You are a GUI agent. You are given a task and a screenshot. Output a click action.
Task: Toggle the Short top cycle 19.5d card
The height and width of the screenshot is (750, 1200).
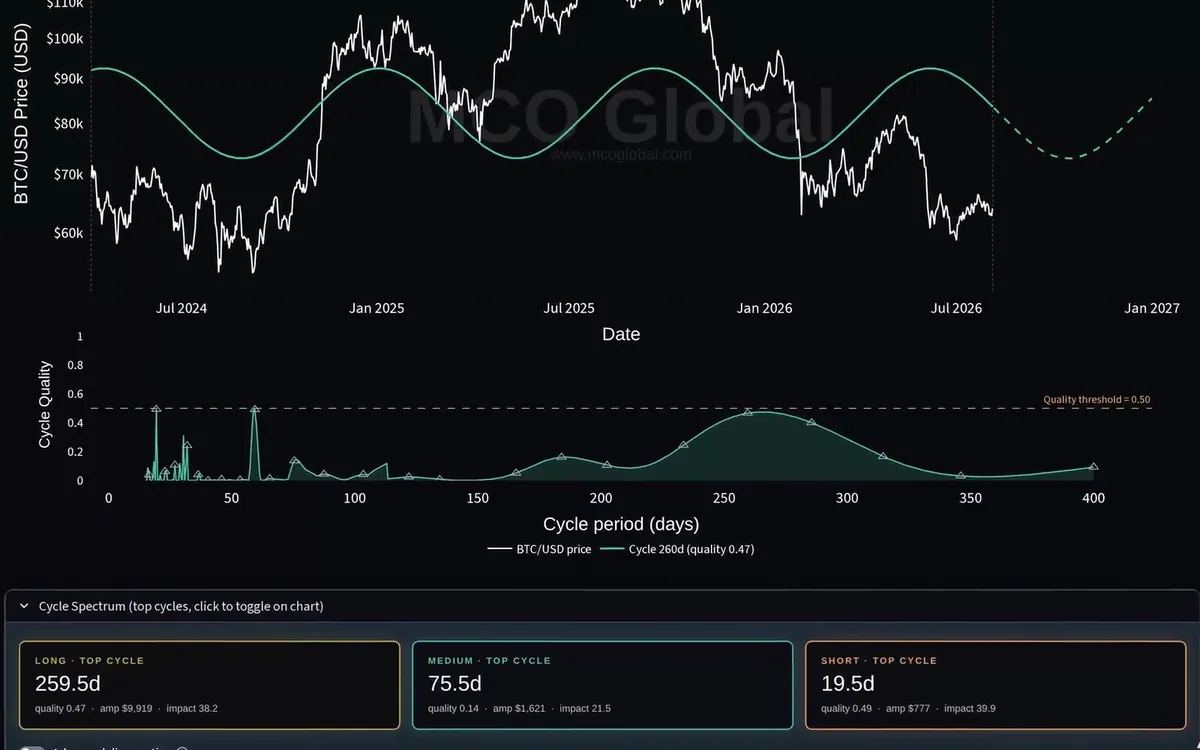[x=995, y=685]
